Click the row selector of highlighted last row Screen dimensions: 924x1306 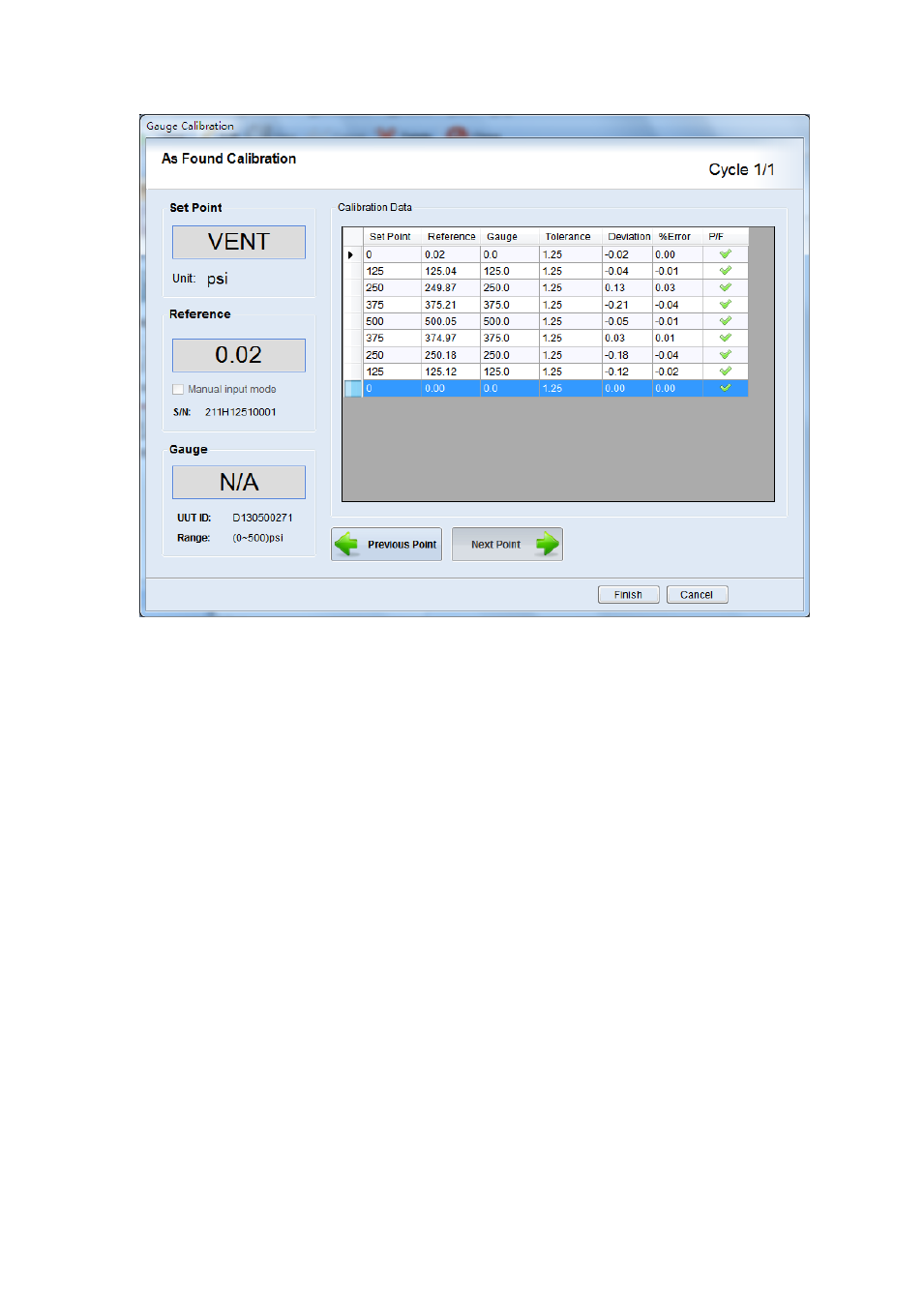[x=353, y=388]
